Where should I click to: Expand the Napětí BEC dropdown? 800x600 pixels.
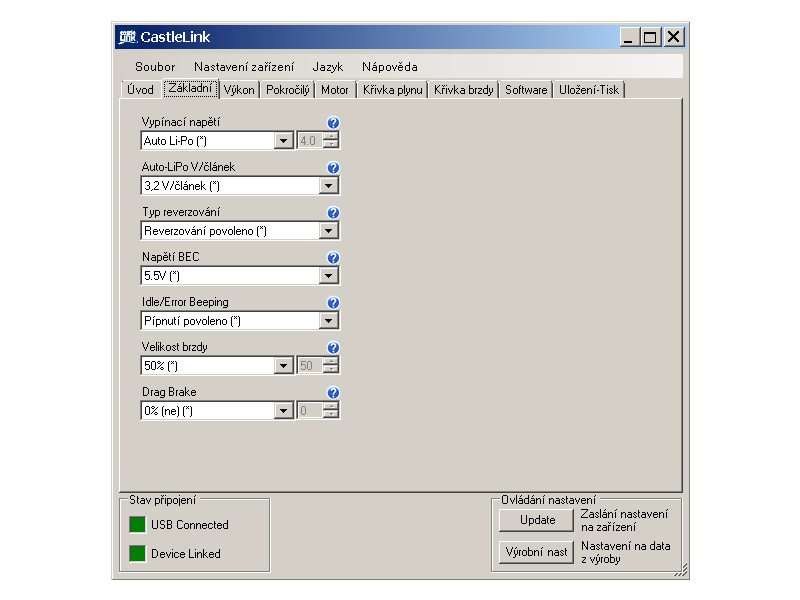click(x=329, y=276)
